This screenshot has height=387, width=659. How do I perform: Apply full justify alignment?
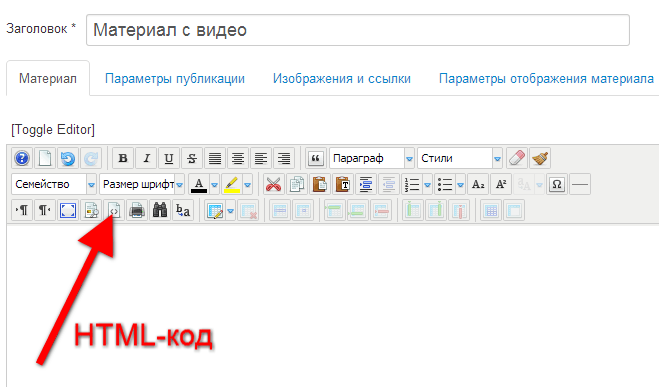click(x=215, y=158)
